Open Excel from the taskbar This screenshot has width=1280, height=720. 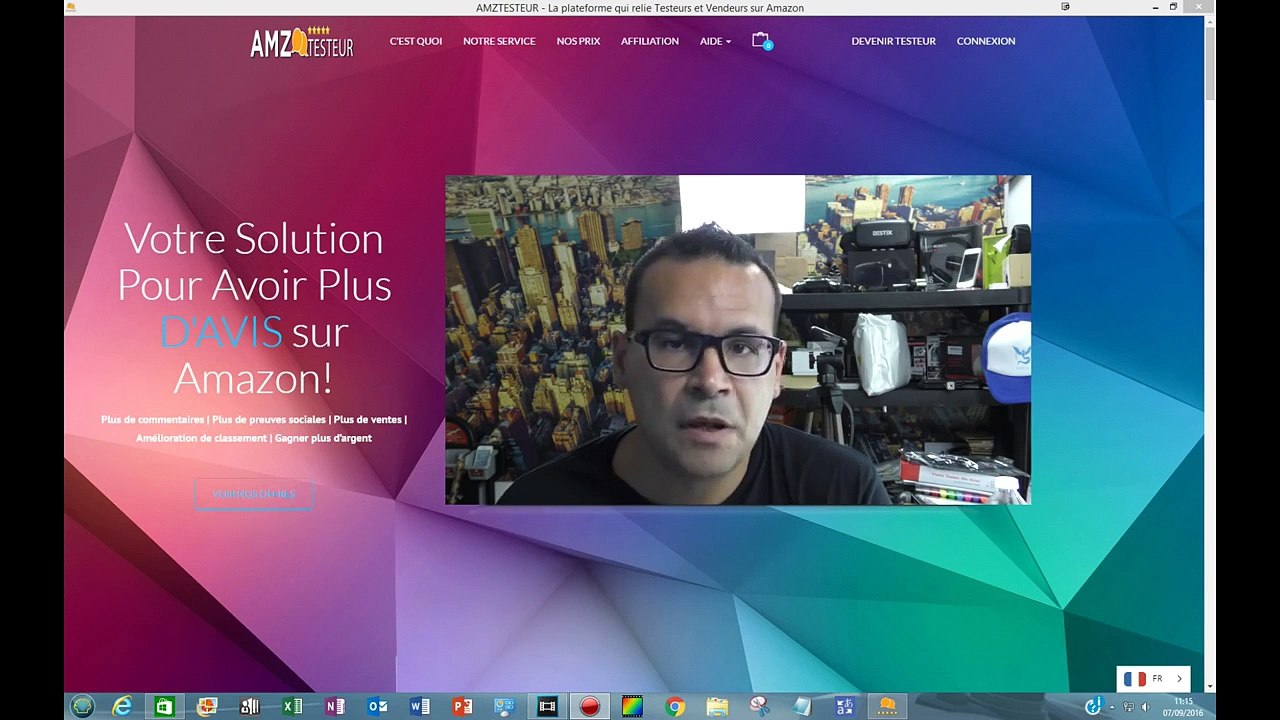pyautogui.click(x=292, y=707)
